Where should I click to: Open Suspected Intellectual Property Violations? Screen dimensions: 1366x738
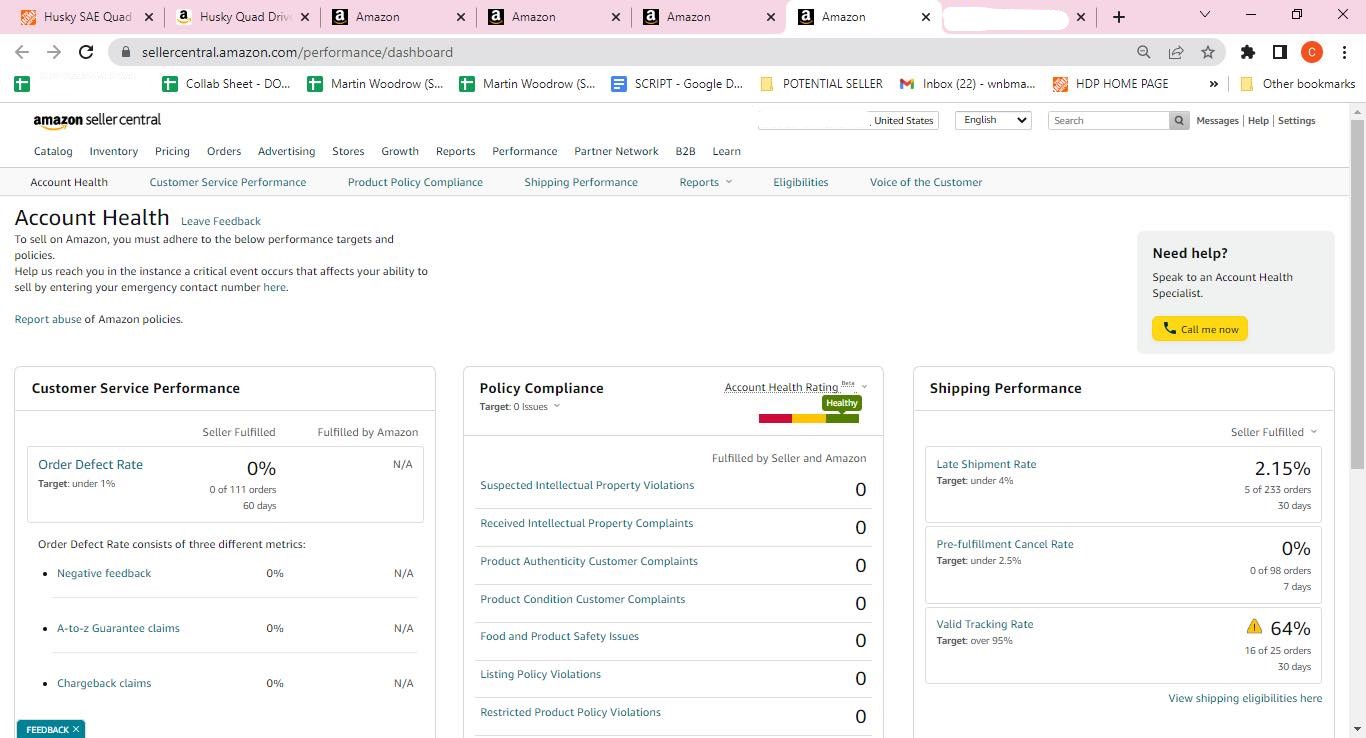587,485
